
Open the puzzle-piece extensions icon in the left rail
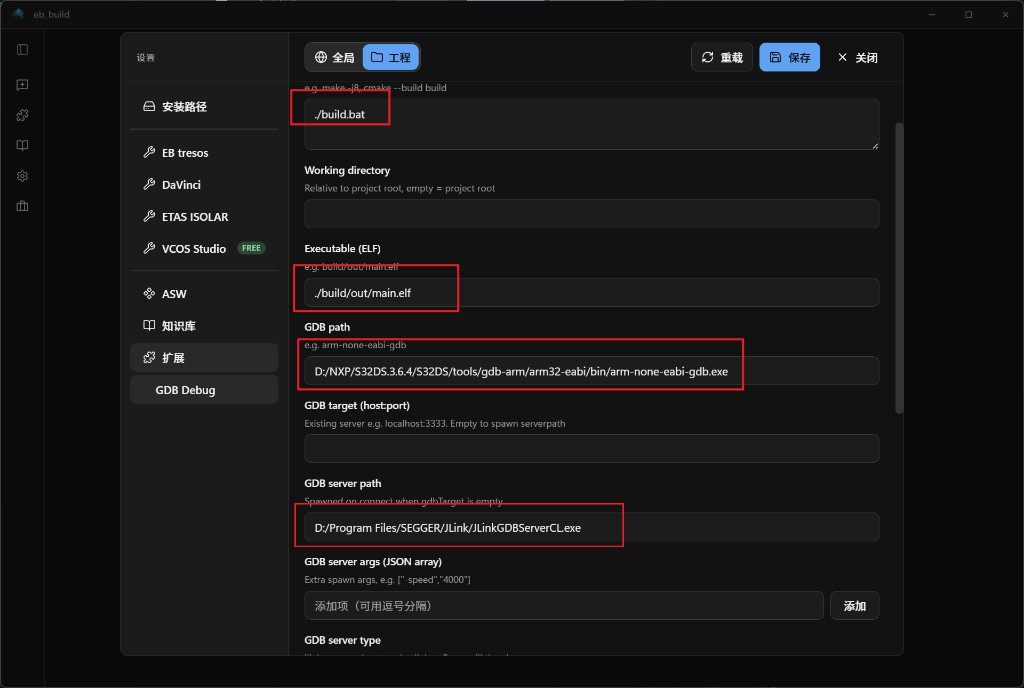(22, 116)
